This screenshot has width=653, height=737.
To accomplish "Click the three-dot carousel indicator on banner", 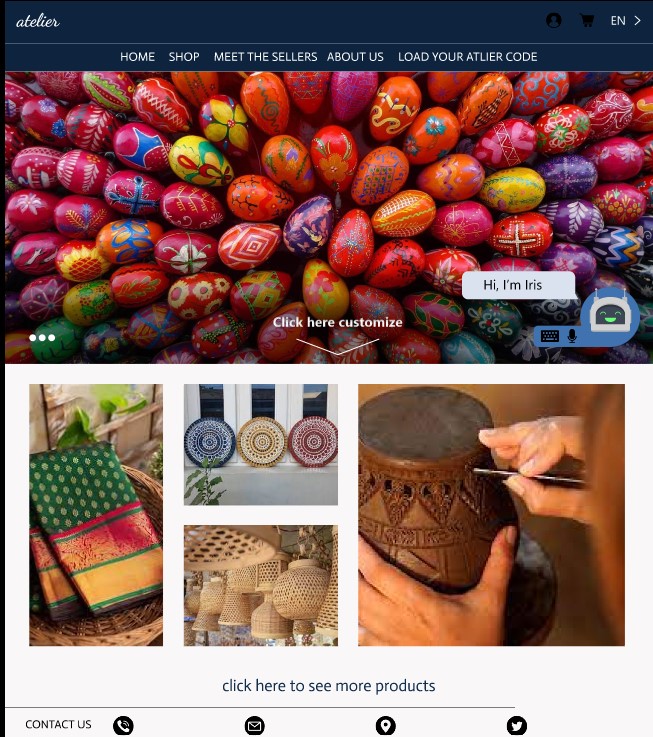I will (42, 337).
